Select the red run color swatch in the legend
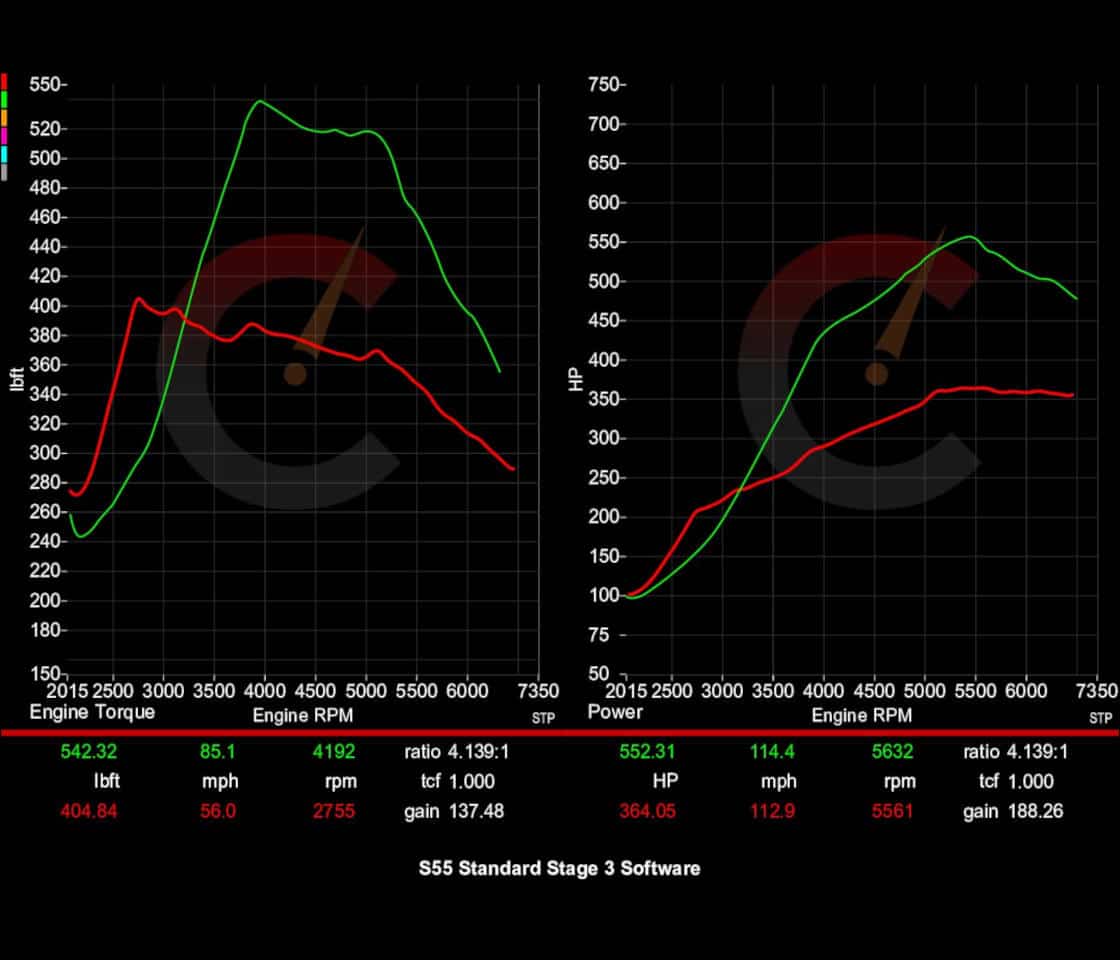The image size is (1120, 960). click(5, 82)
